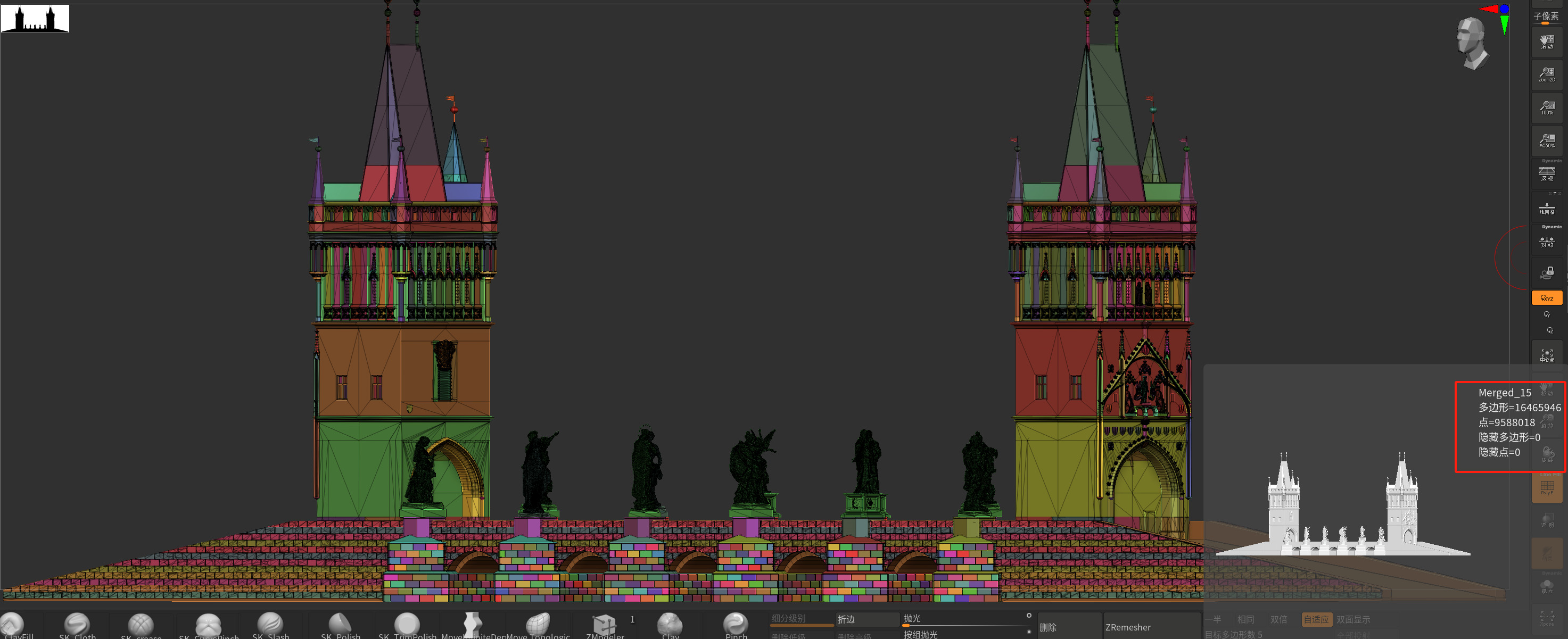
Task: Click the 中心点 center point icon
Action: [x=1547, y=355]
